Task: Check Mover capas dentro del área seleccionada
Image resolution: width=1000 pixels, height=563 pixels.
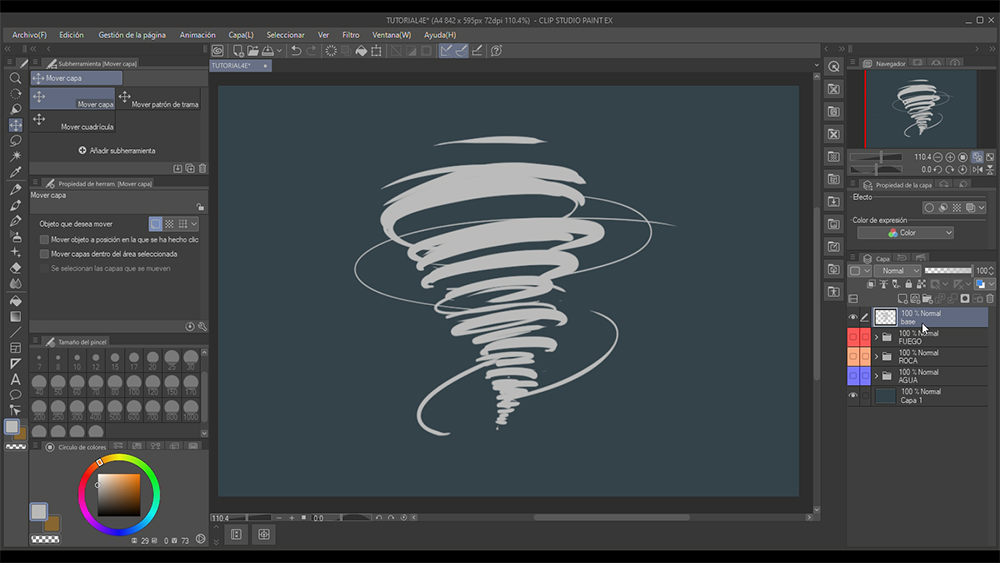Action: (44, 254)
